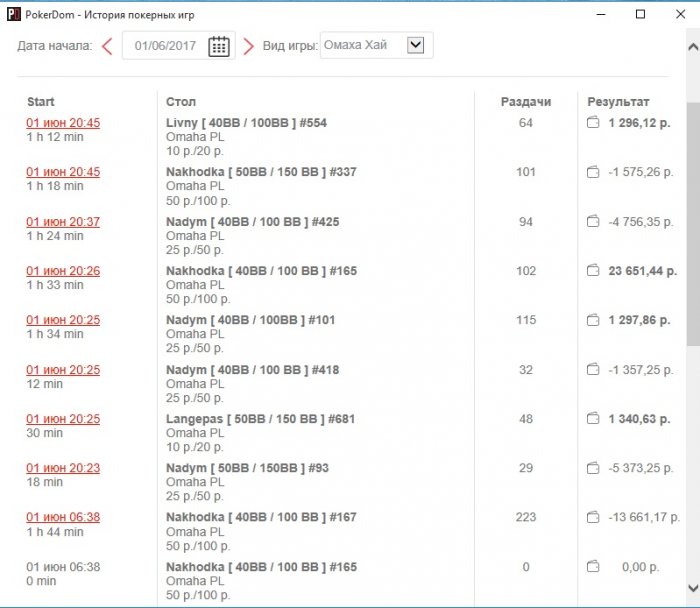
Task: Open session link 01 июн 20:37
Action: coord(63,222)
